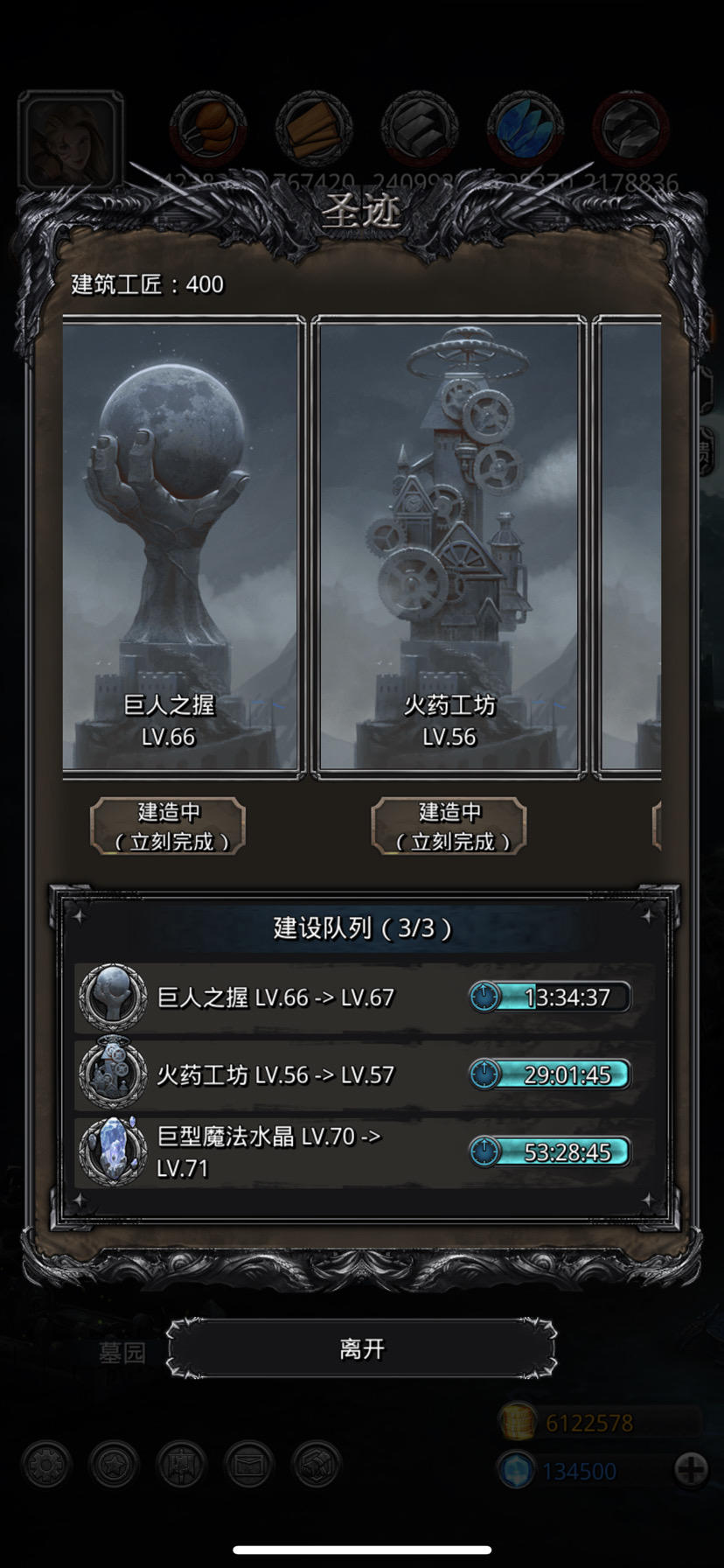
Task: Instantly finish 巨人之握 construction button
Action: [x=168, y=826]
